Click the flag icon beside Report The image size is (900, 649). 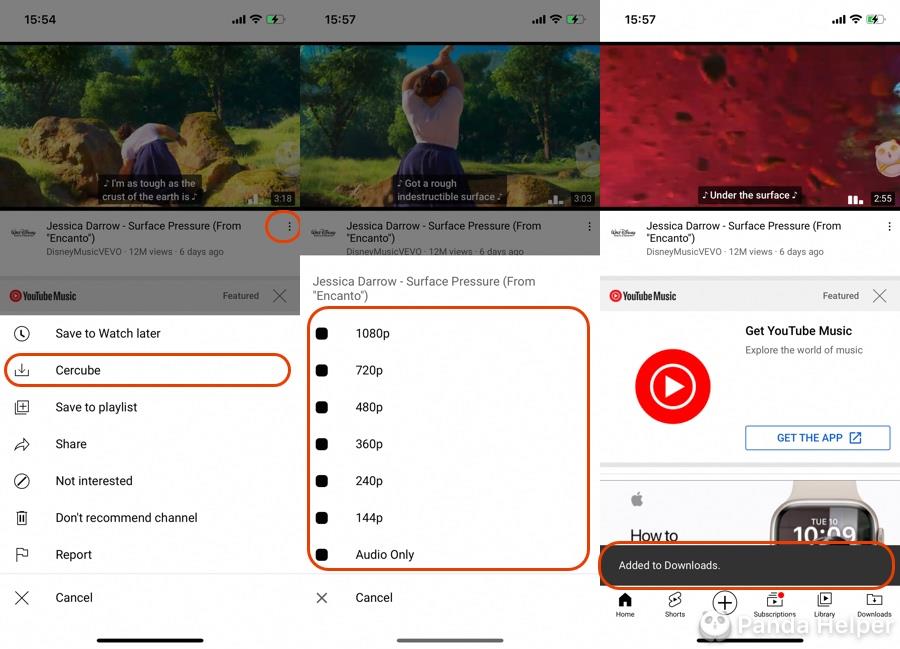22,554
